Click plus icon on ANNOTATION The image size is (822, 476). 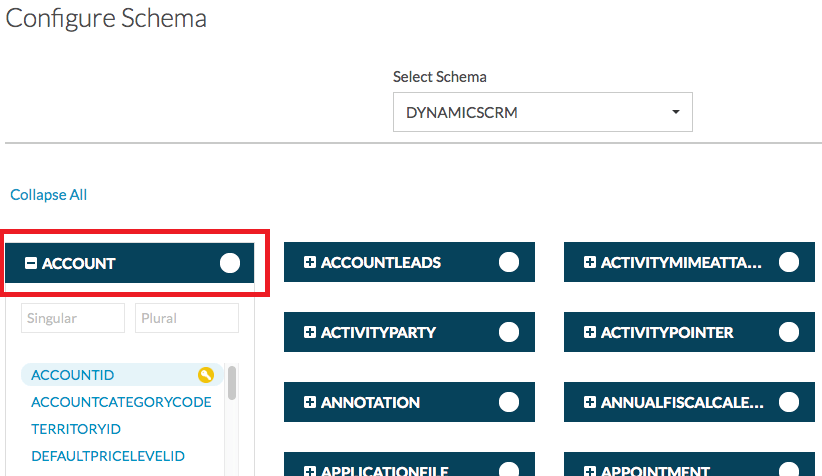(x=310, y=403)
